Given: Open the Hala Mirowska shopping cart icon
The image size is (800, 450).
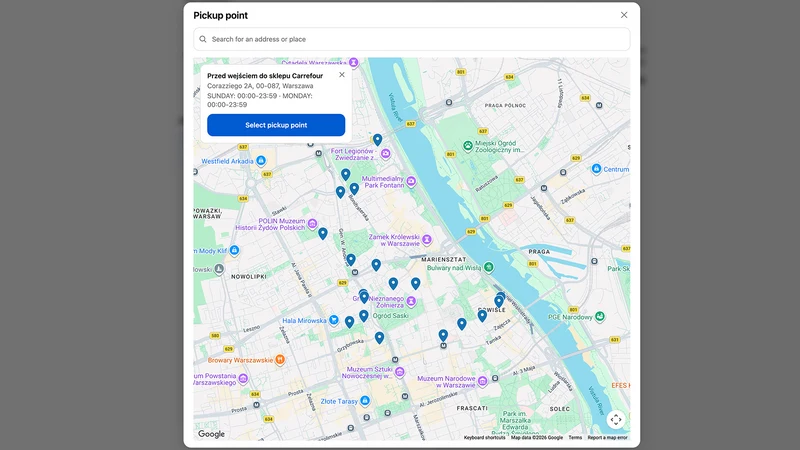Looking at the screenshot, I should pyautogui.click(x=333, y=320).
